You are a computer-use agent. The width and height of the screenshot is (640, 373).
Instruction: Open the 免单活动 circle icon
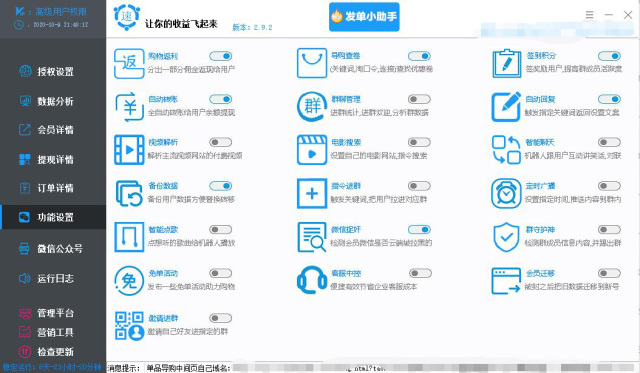click(x=129, y=281)
